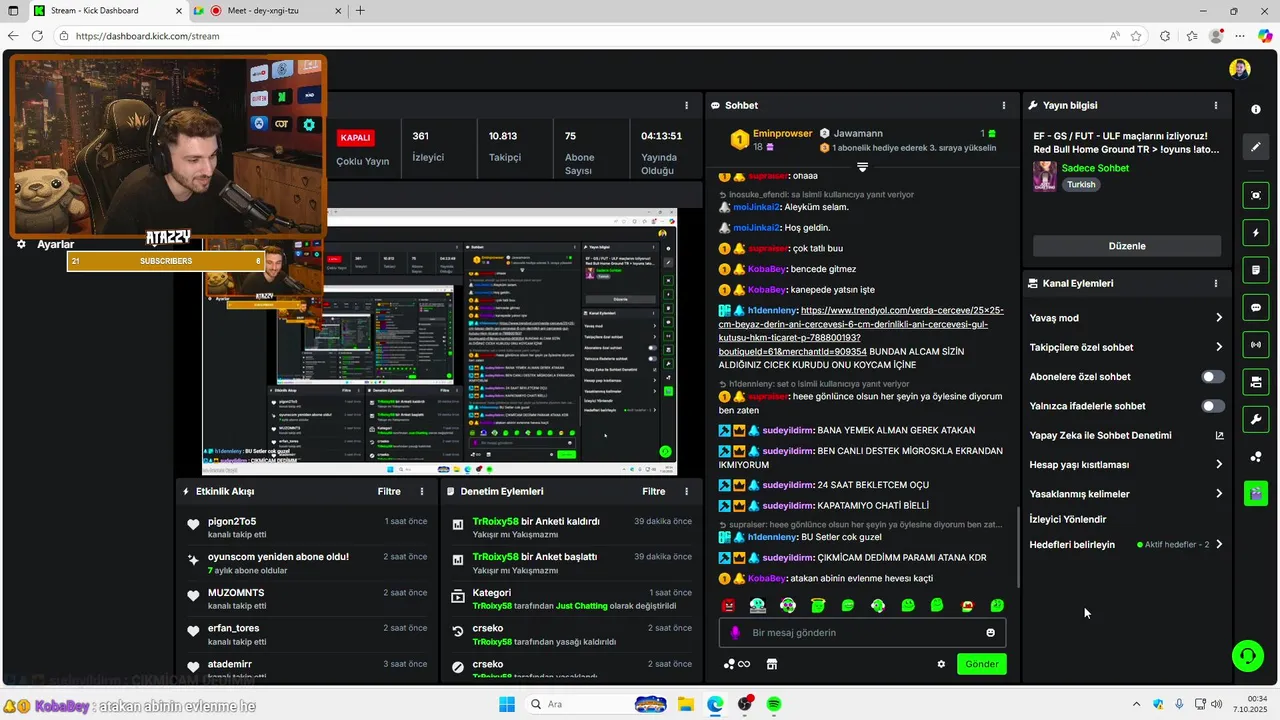Click the green support headset button
The height and width of the screenshot is (720, 1280).
[x=1247, y=656]
